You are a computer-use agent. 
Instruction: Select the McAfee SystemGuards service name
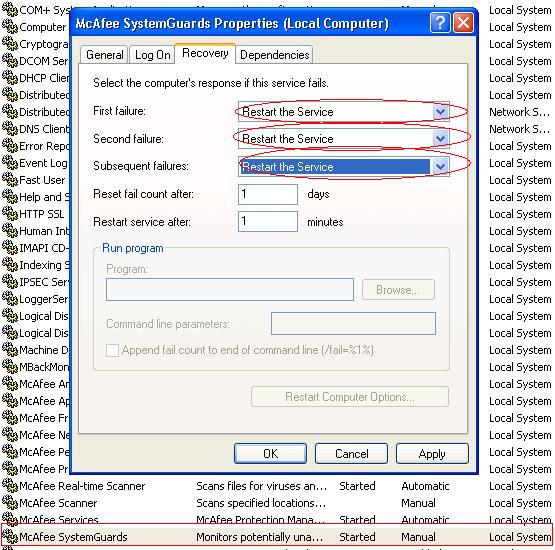coord(73,537)
